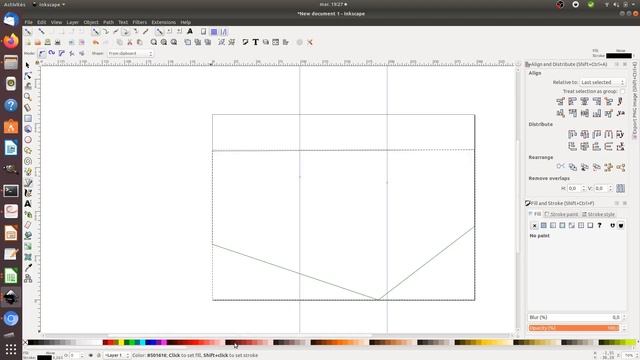
Task: Toggle 'Treat selection as group' checkbox
Action: pyautogui.click(x=622, y=91)
